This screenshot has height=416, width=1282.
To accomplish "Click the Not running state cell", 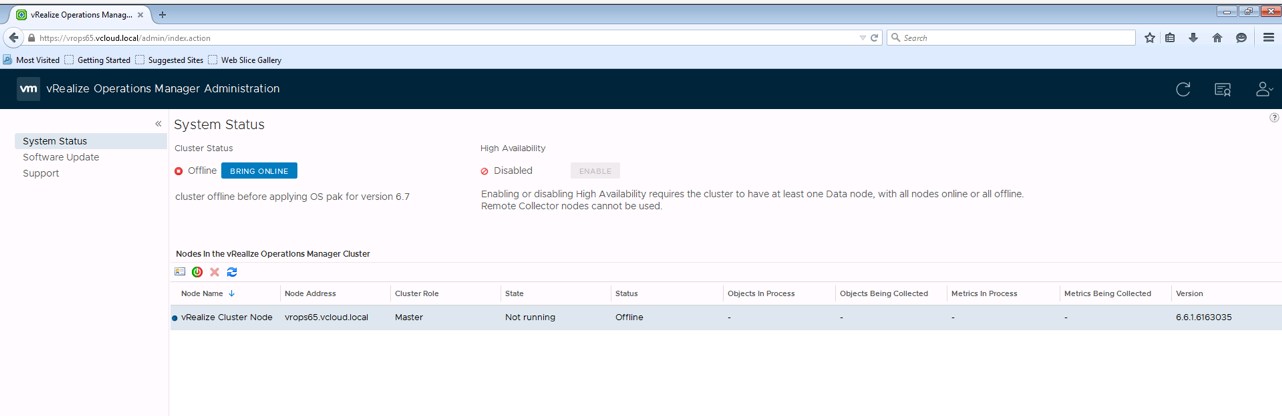I will (x=530, y=317).
